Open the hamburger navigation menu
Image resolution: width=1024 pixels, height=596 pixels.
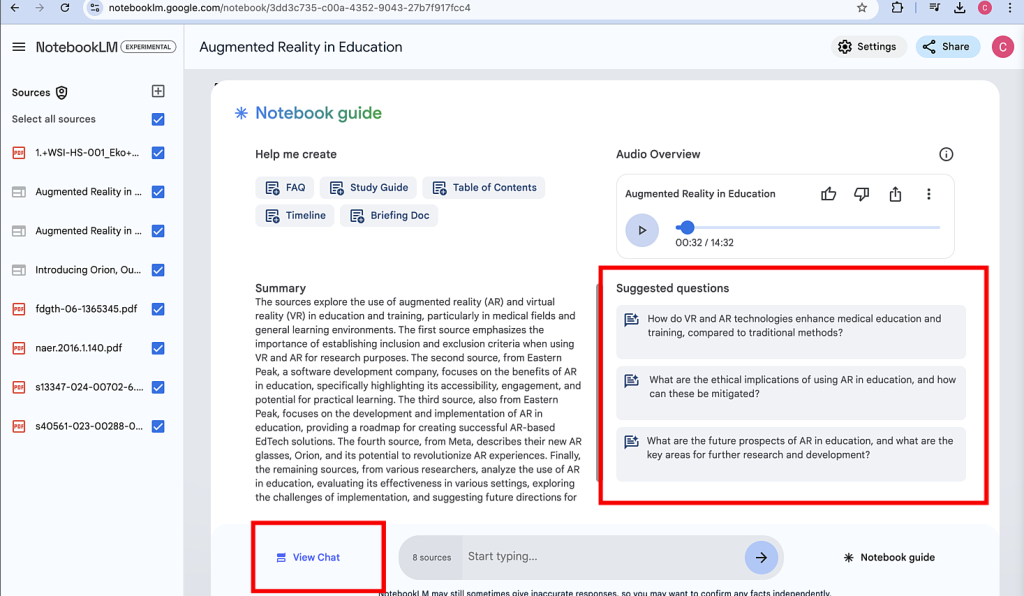(x=18, y=47)
